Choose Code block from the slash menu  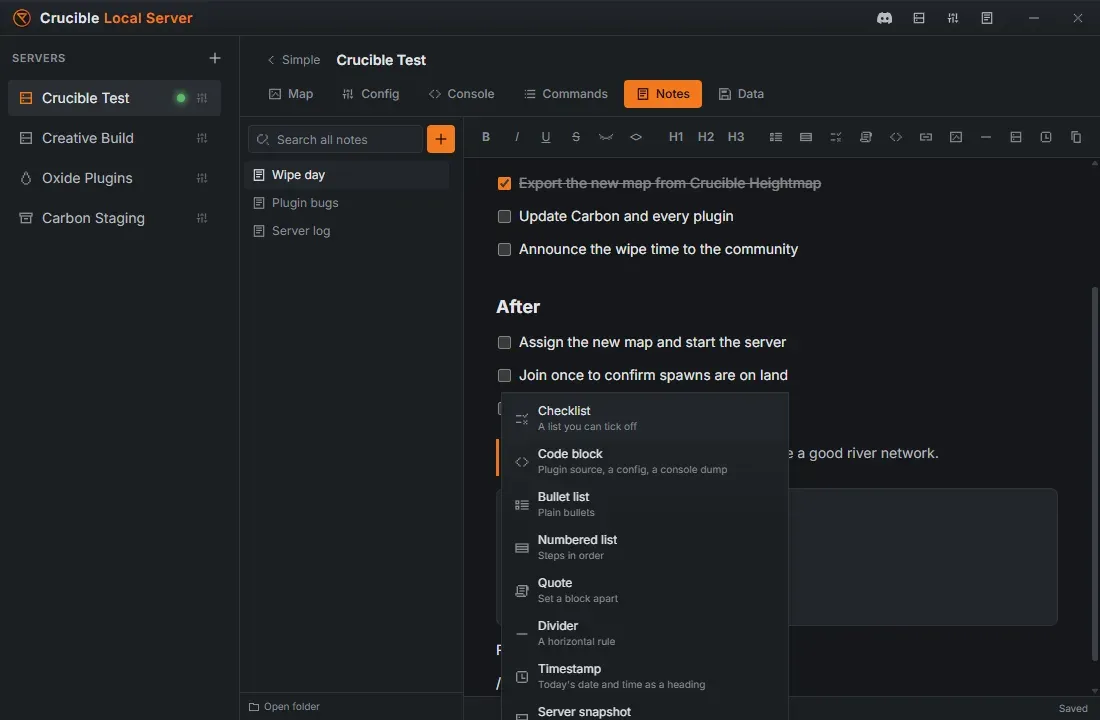click(x=645, y=461)
